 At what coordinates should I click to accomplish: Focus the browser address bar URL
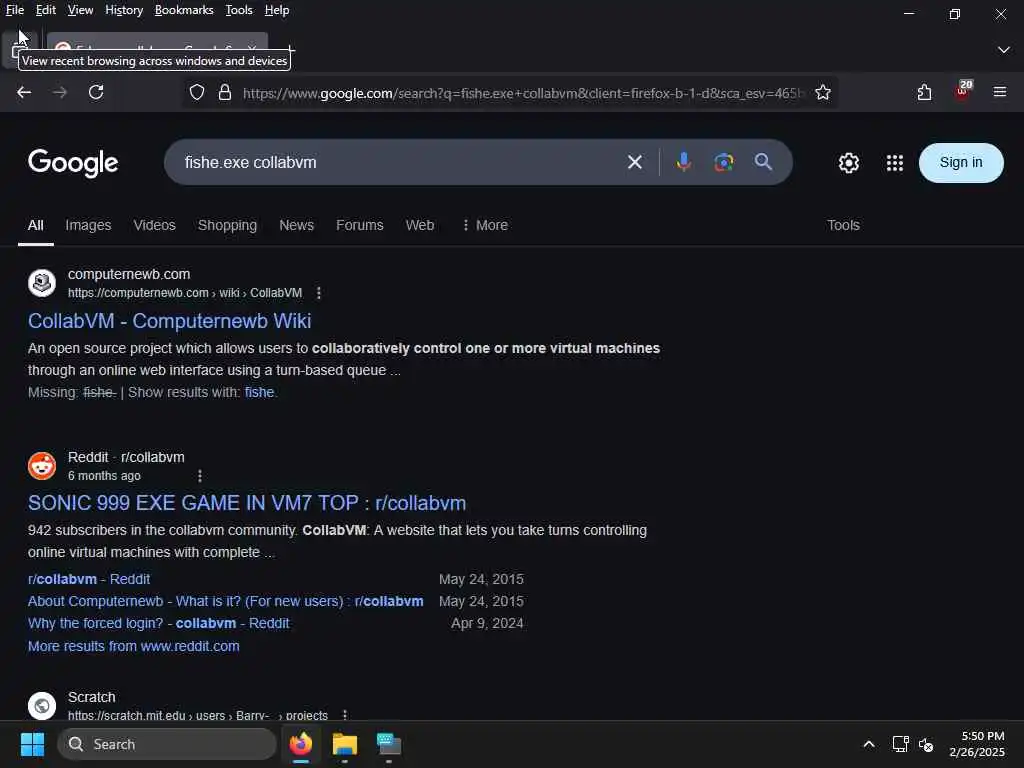[x=522, y=93]
